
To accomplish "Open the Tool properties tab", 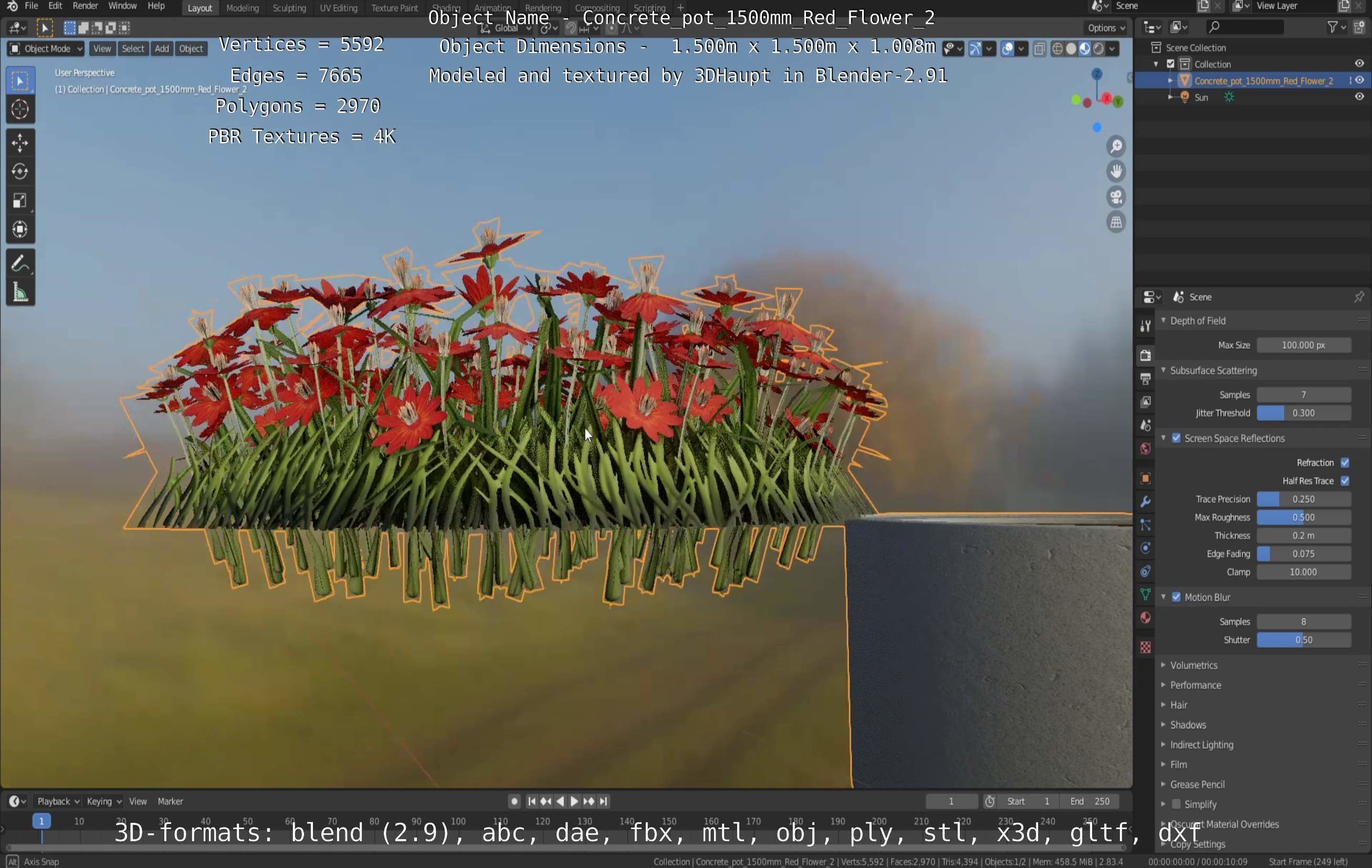I will click(1145, 326).
